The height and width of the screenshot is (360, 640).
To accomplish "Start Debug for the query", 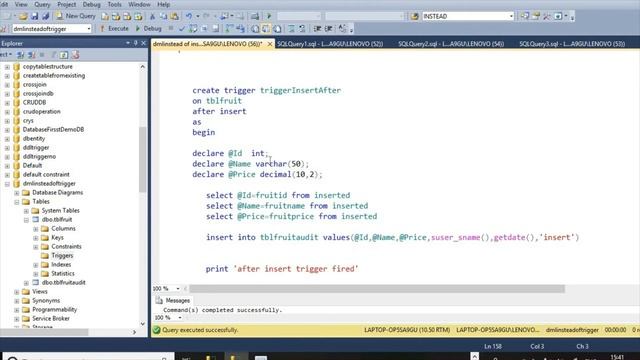I will click(149, 29).
